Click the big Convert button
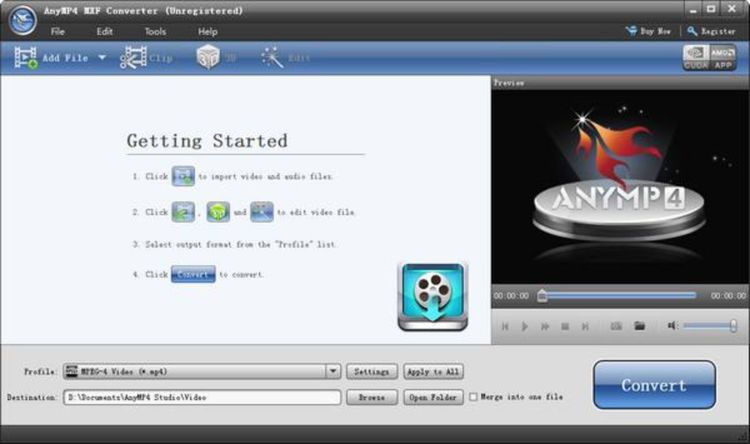 pyautogui.click(x=654, y=385)
